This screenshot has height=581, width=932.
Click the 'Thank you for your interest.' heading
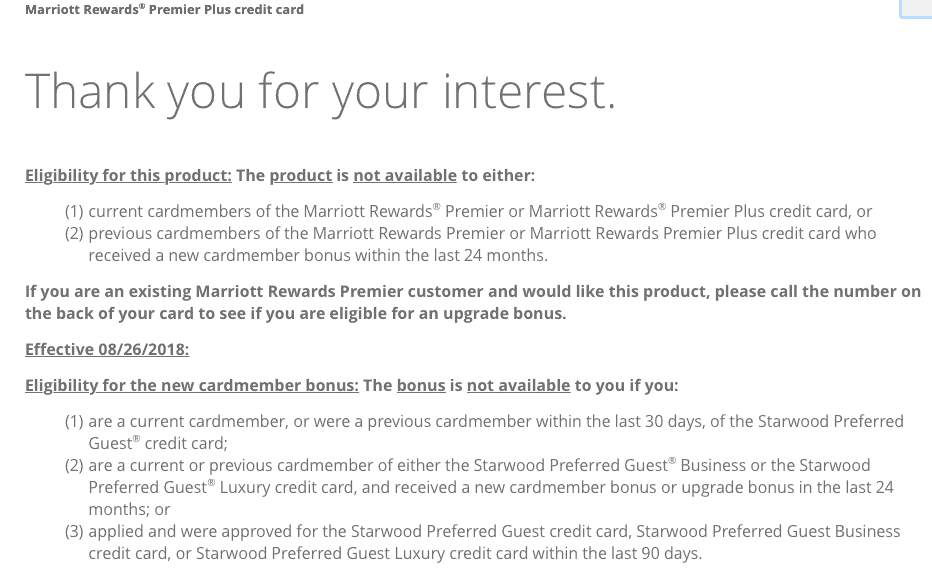[320, 93]
